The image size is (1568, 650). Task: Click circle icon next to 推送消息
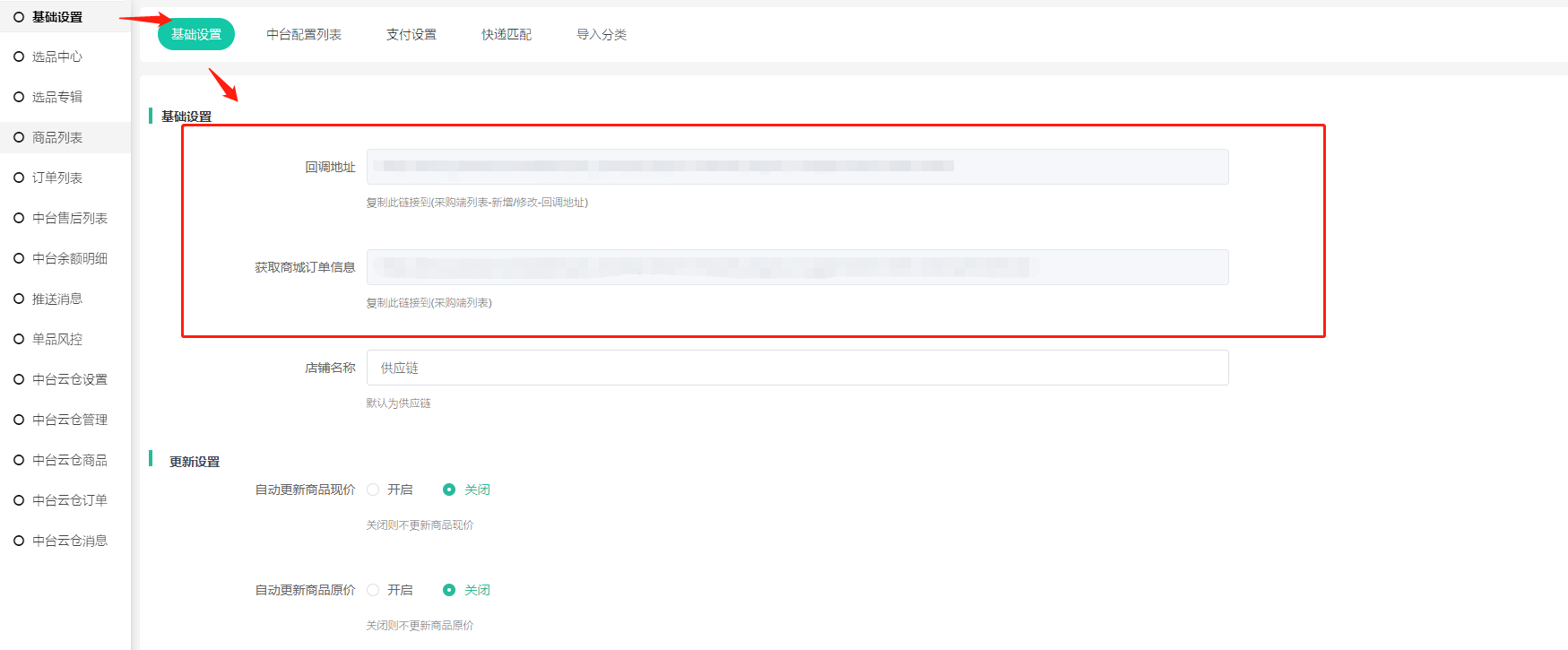(x=19, y=299)
